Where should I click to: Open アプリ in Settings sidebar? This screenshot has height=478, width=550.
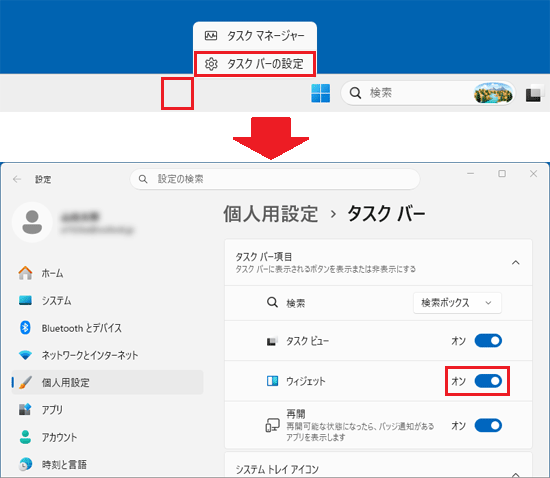pos(107,410)
